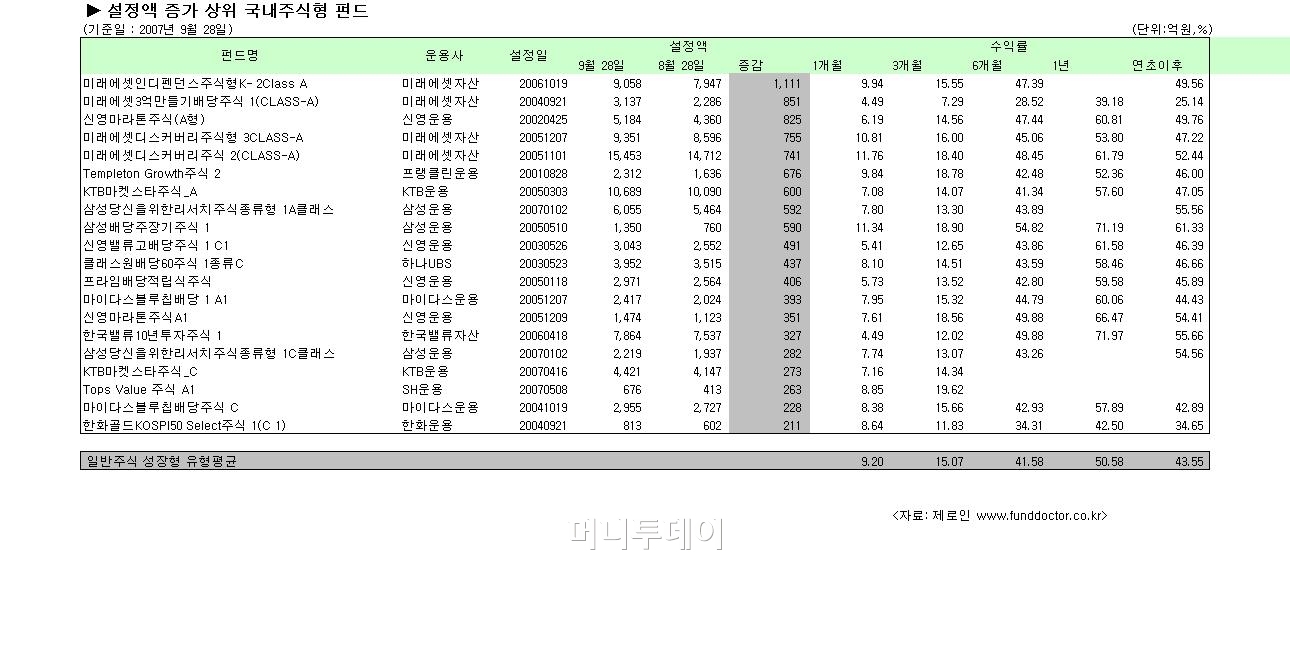Click 연초이후 return '34.65'
The width and height of the screenshot is (1290, 648).
1189,426
